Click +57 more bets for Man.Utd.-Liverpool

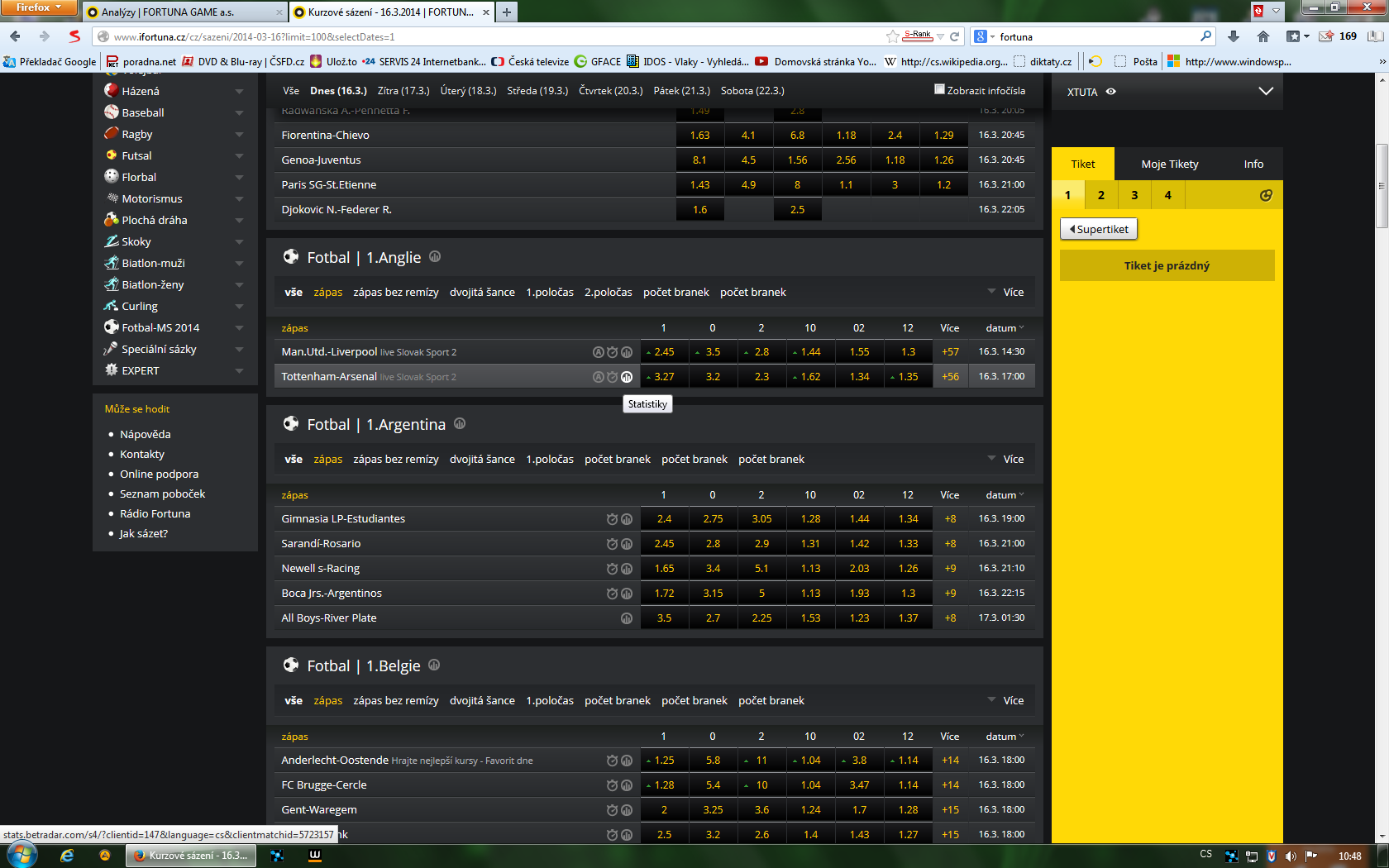click(x=950, y=352)
